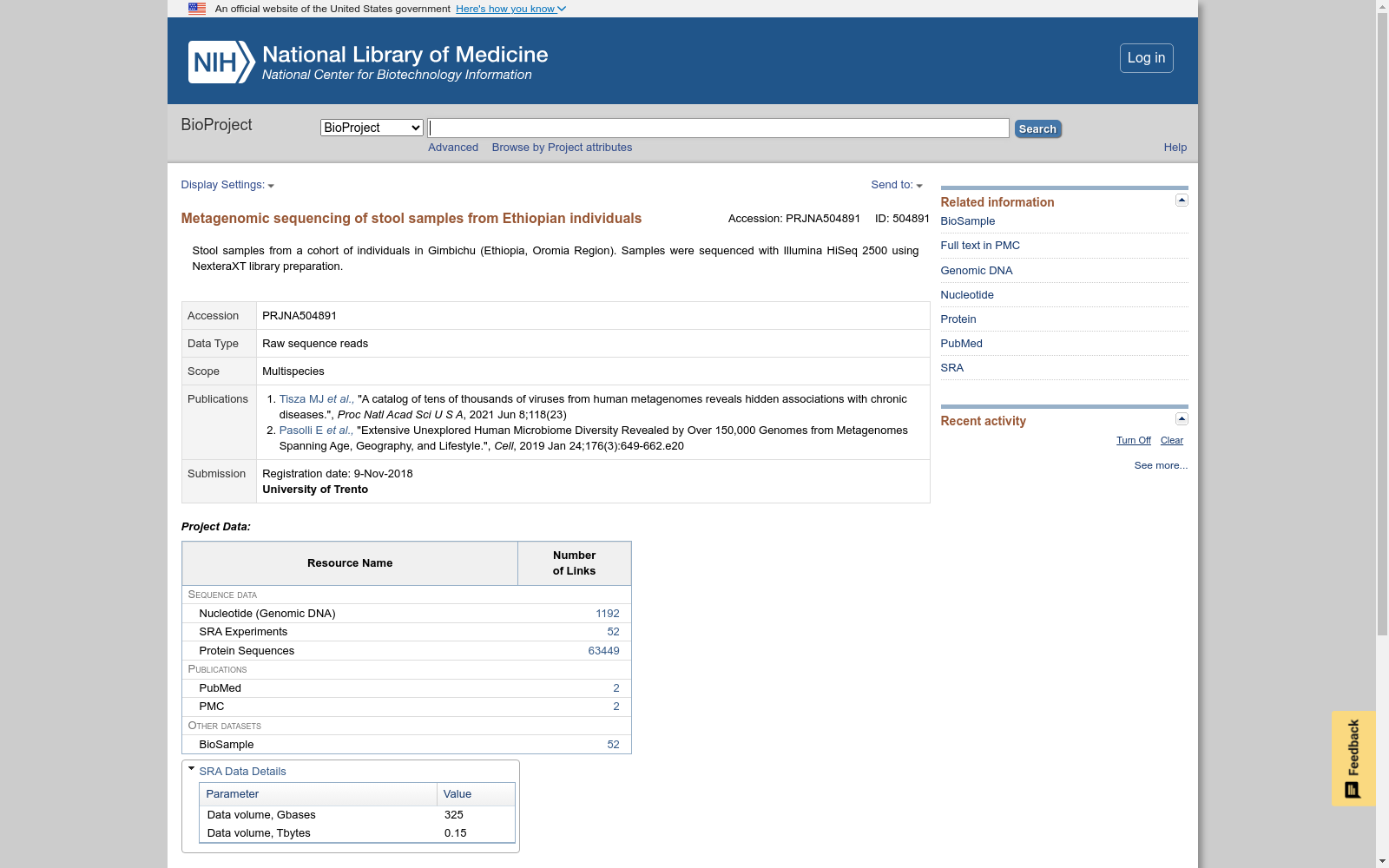This screenshot has height=868, width=1389.
Task: Click the scrollbar down arrow
Action: pos(1382,861)
